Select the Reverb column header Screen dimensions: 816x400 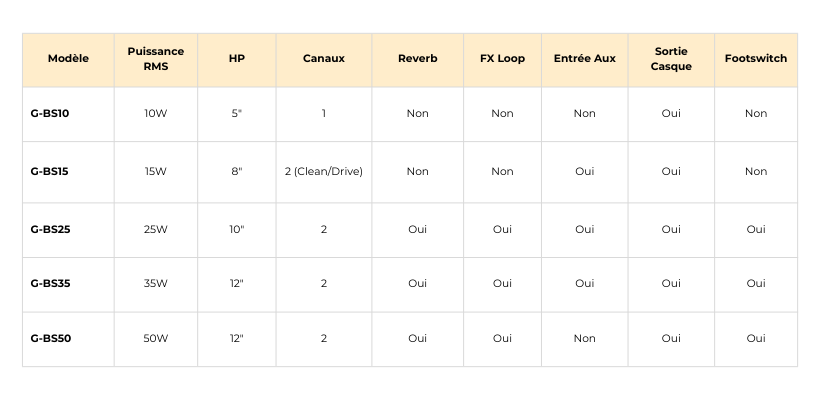coord(417,58)
